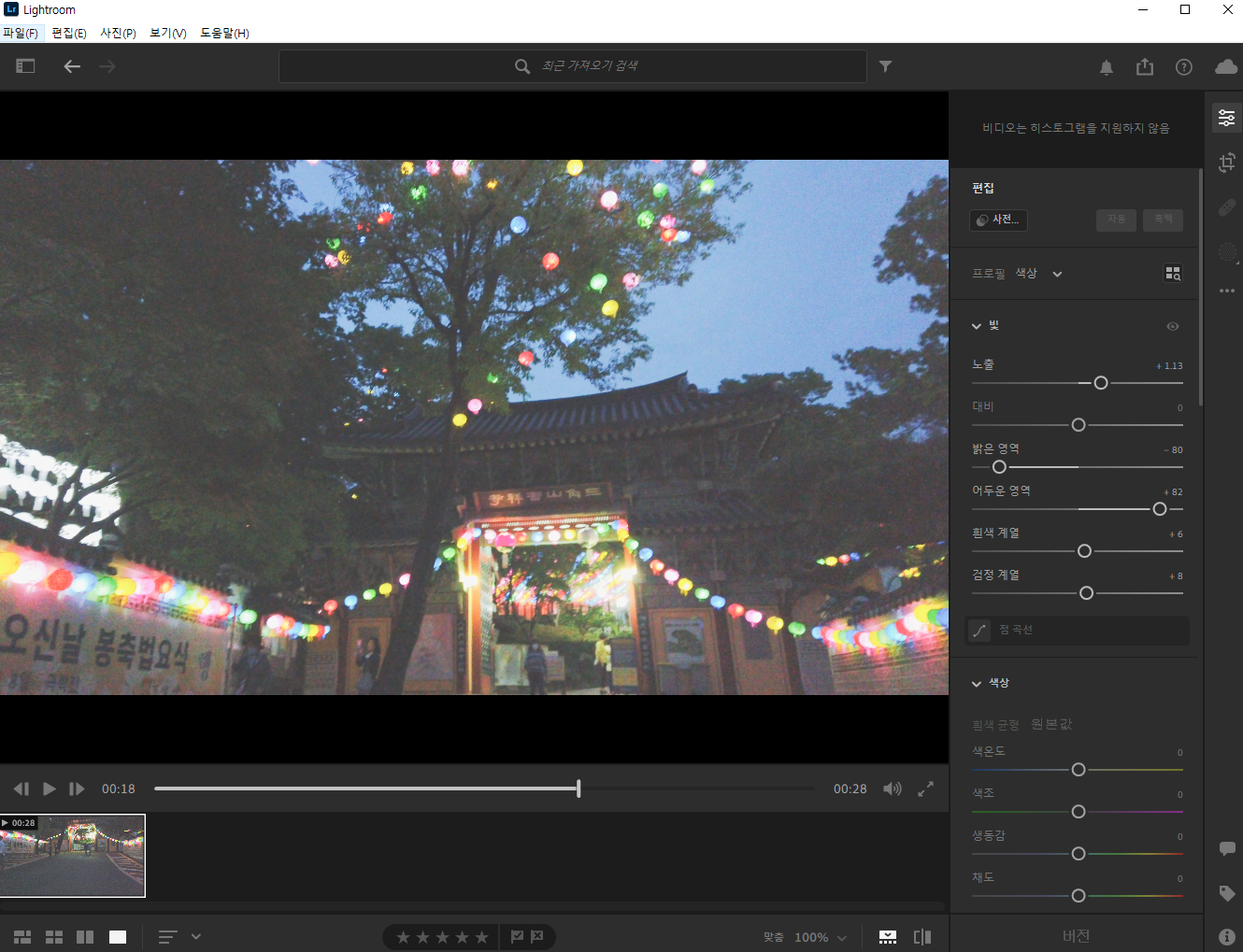The width and height of the screenshot is (1243, 952).
Task: Open the profile dropdown chevron
Action: tap(1057, 274)
